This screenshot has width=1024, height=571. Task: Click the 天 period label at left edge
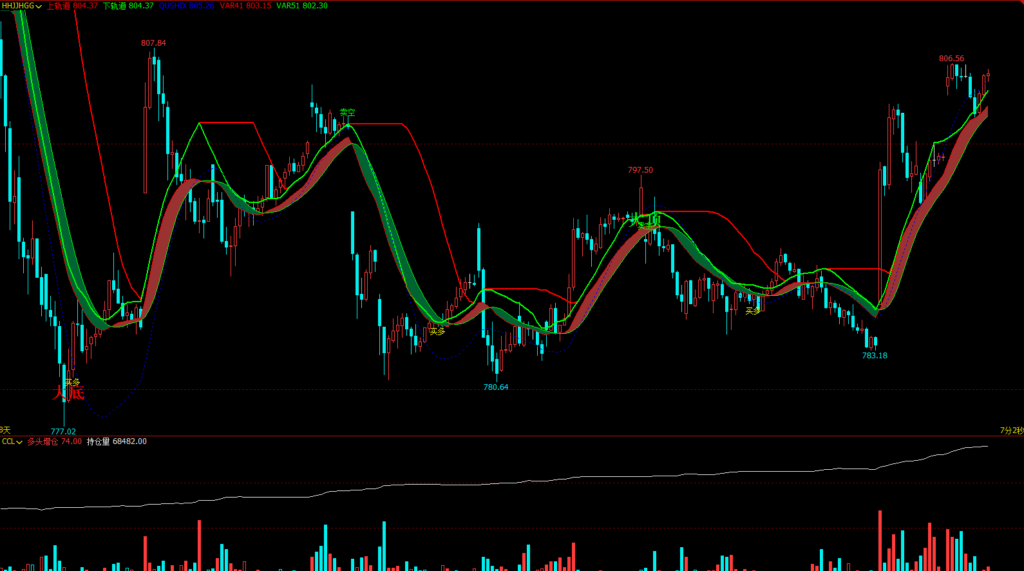pos(4,430)
